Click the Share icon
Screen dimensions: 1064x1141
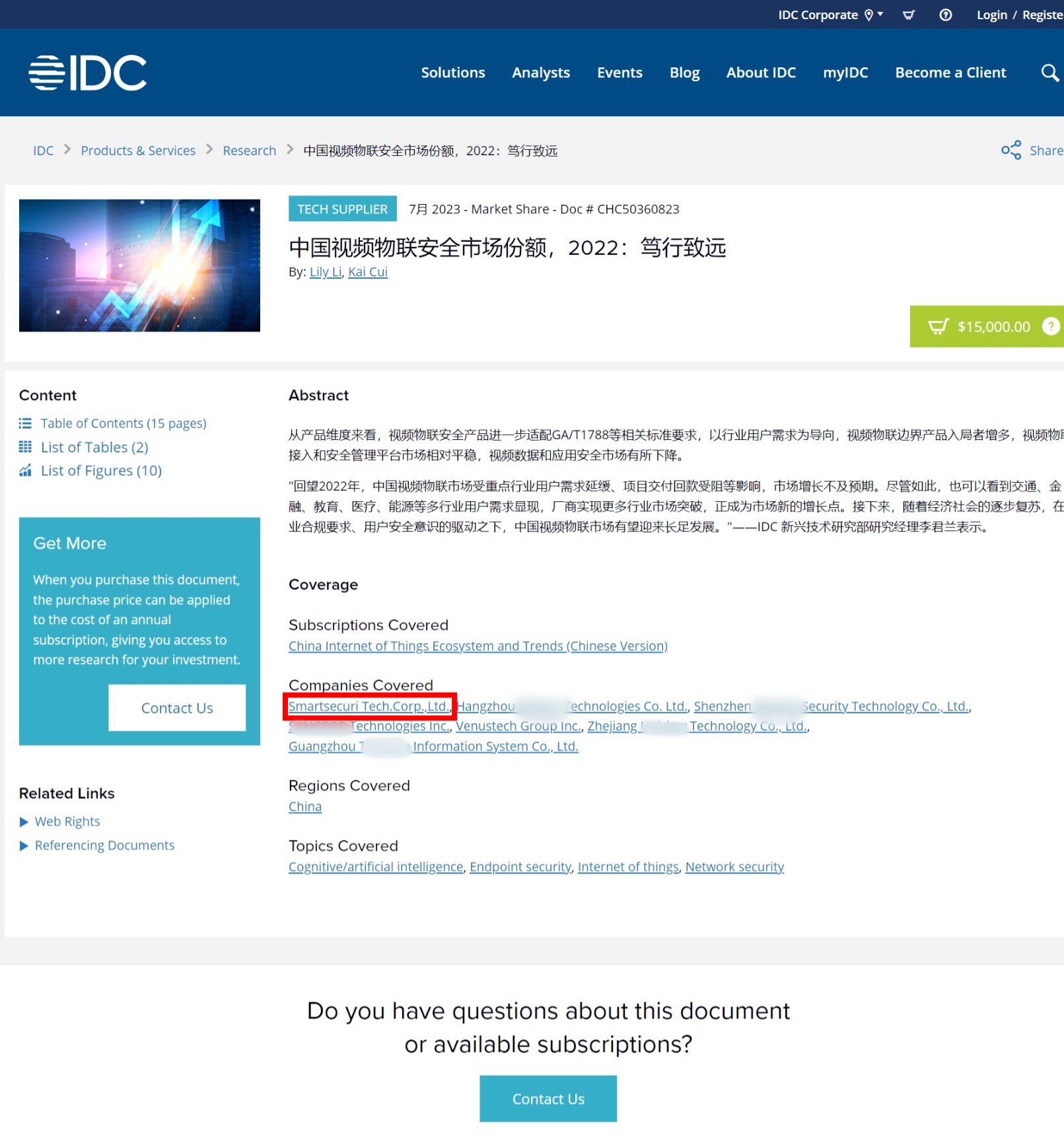1011,151
